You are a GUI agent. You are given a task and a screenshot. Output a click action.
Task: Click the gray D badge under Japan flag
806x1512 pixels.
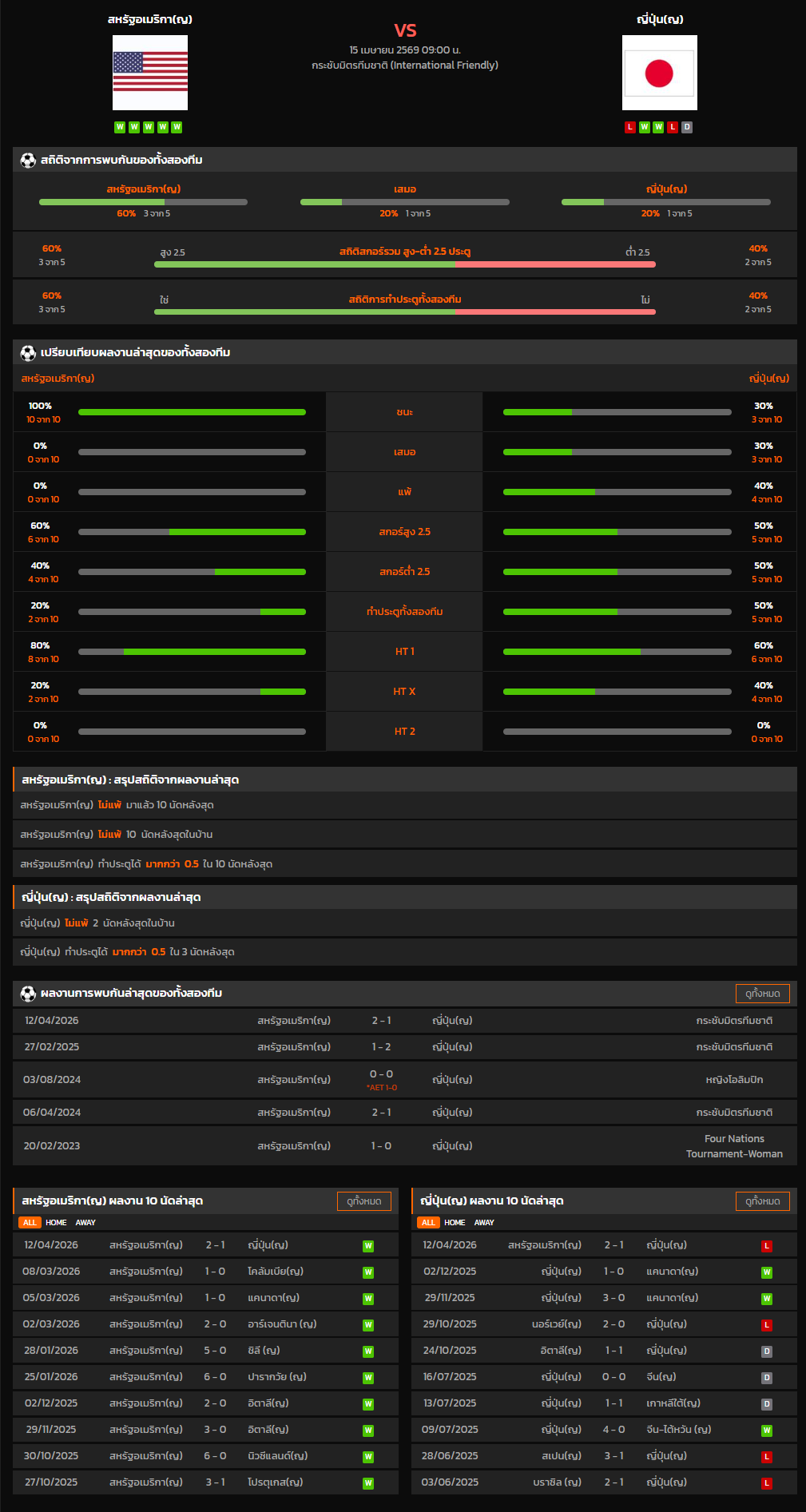[687, 127]
